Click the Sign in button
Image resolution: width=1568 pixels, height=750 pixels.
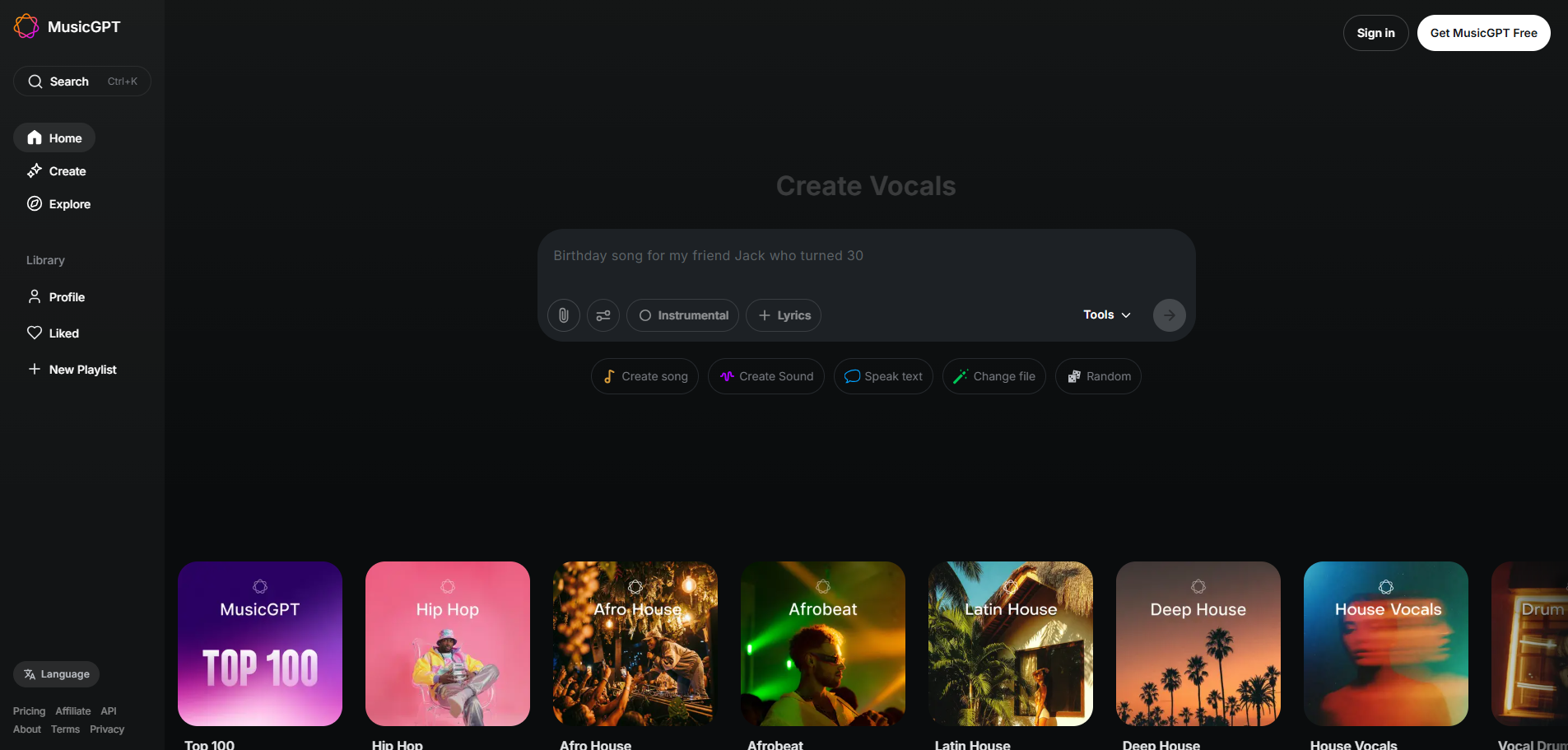tap(1375, 33)
